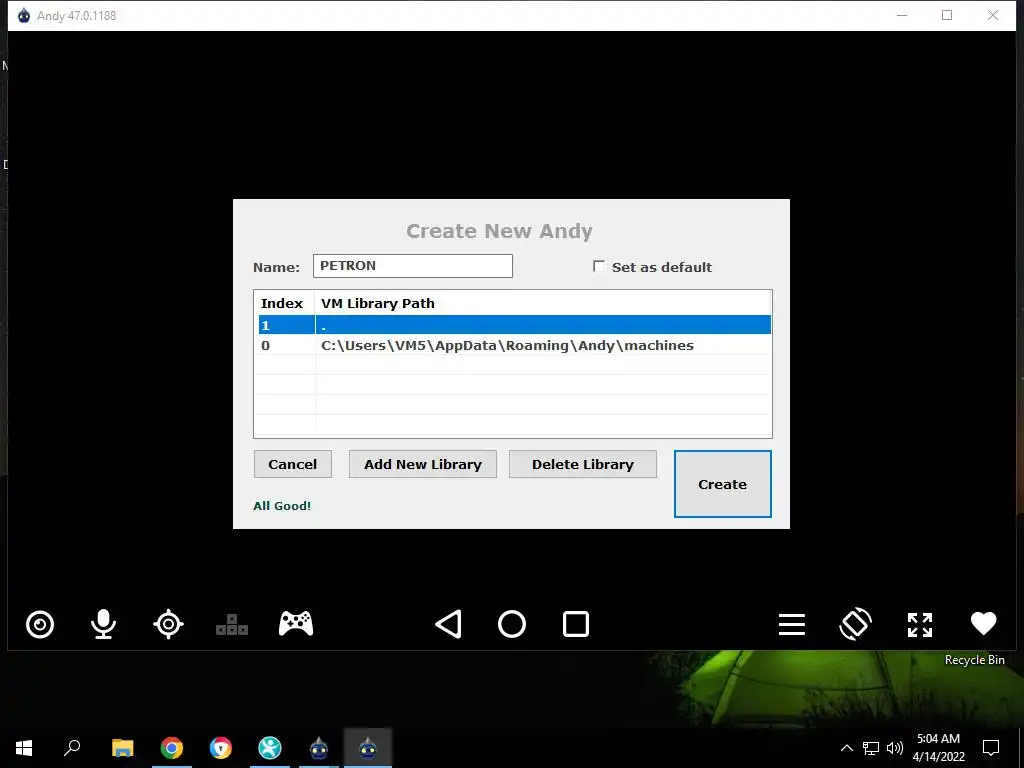The image size is (1024, 768).
Task: Click the teal figure app icon on taskbar
Action: [270, 748]
